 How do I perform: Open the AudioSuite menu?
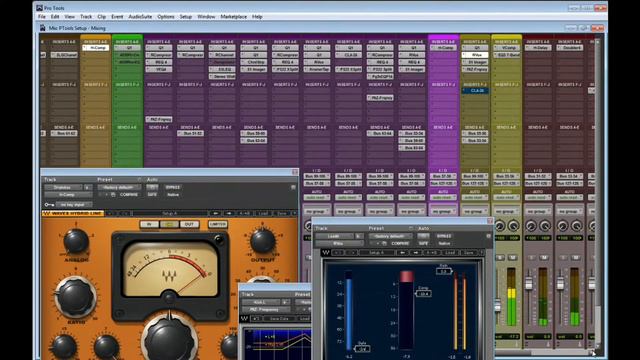pyautogui.click(x=140, y=17)
